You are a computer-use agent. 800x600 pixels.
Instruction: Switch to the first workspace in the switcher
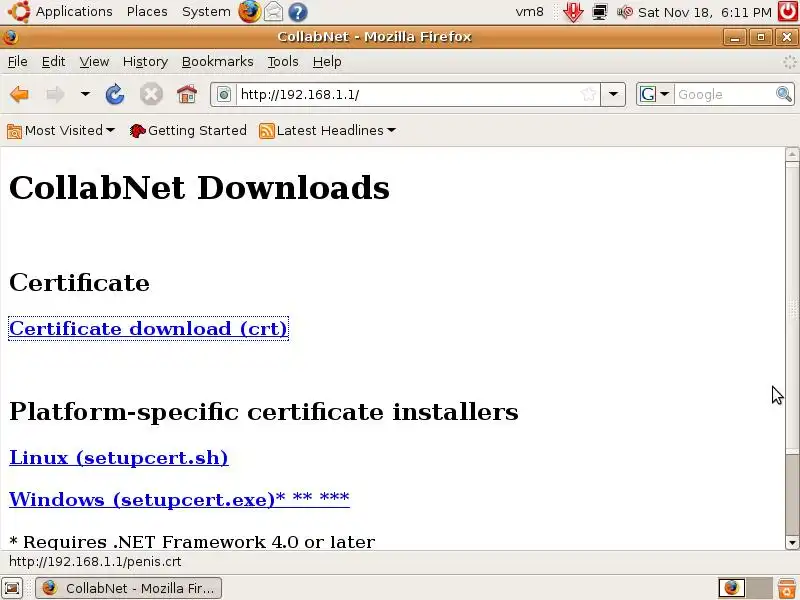tap(732, 588)
